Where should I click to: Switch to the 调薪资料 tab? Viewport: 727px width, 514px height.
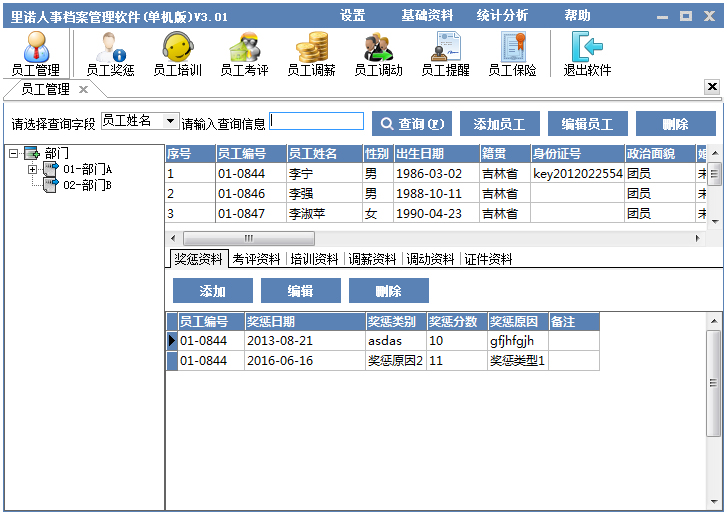pyautogui.click(x=372, y=259)
